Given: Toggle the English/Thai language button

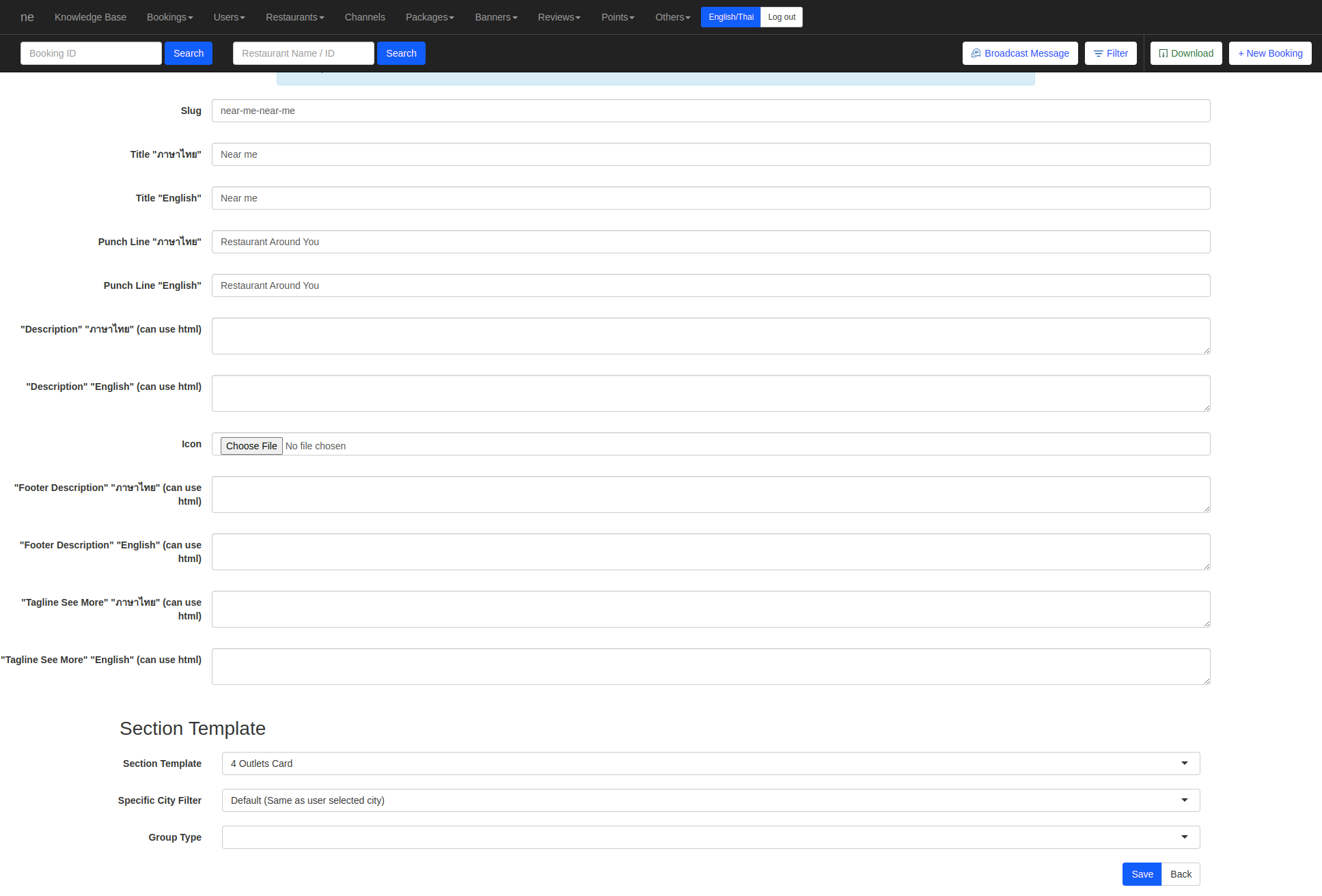Looking at the screenshot, I should (730, 17).
